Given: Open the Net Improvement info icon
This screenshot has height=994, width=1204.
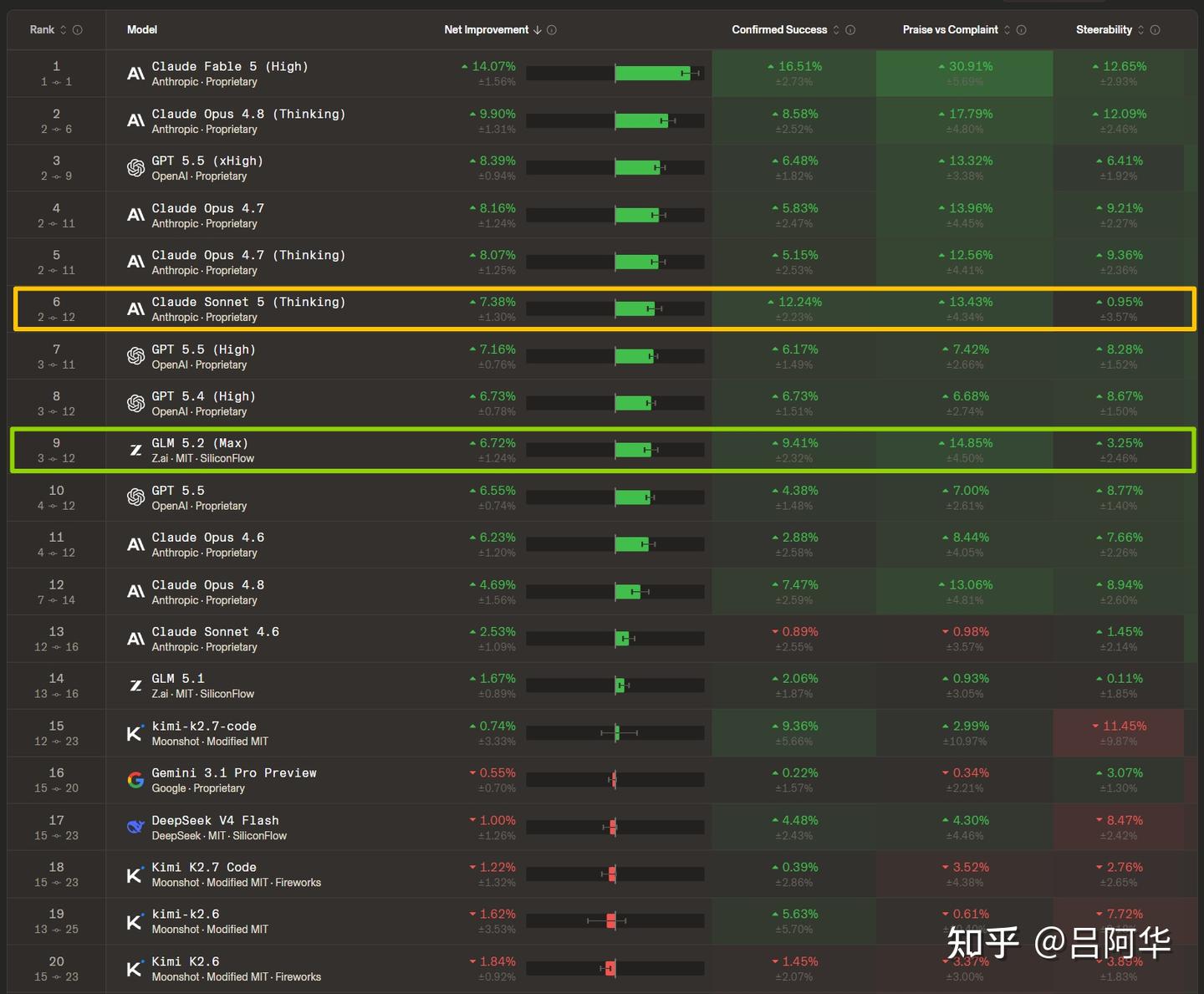Looking at the screenshot, I should tap(552, 30).
